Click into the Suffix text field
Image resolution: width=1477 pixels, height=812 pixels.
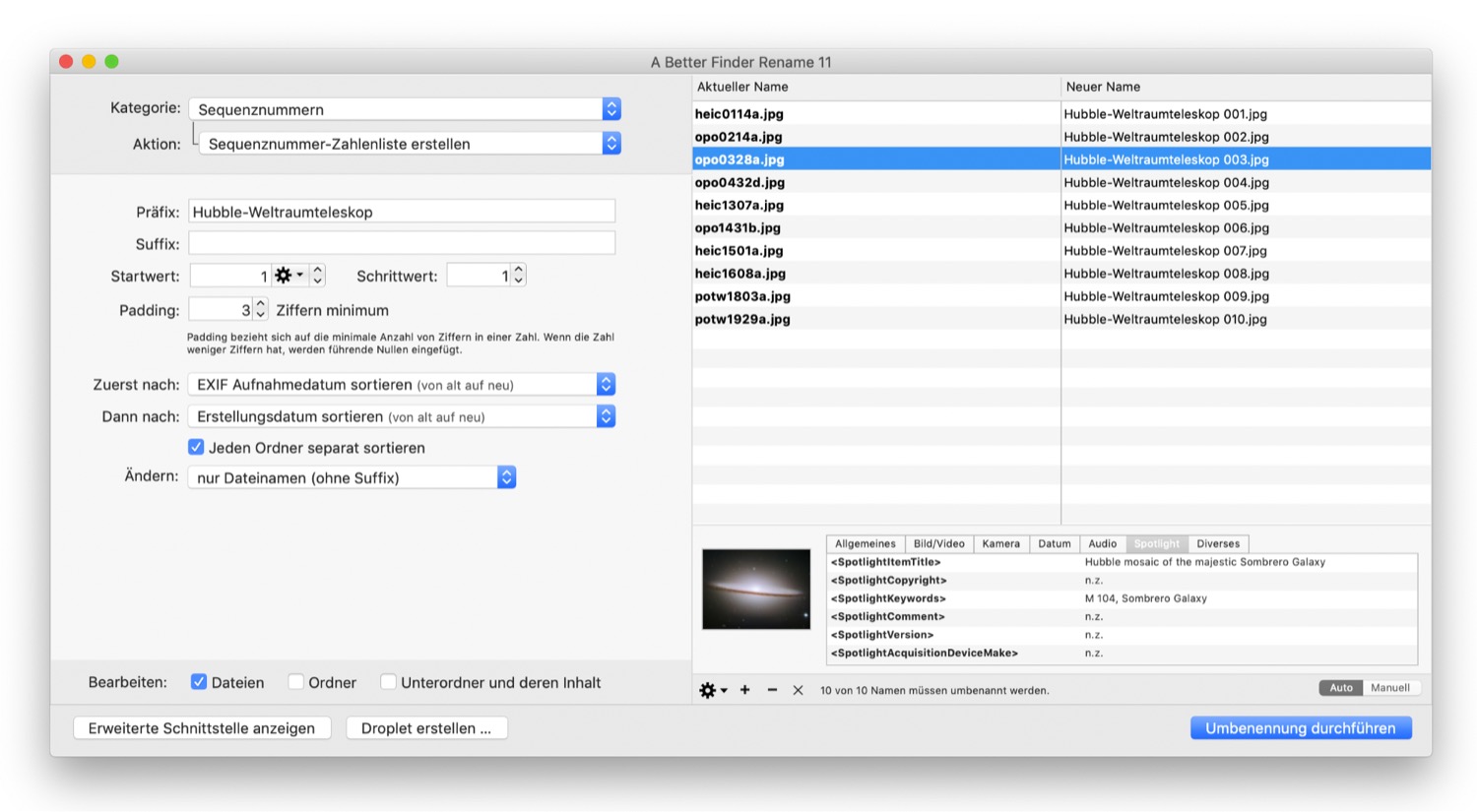[x=402, y=243]
